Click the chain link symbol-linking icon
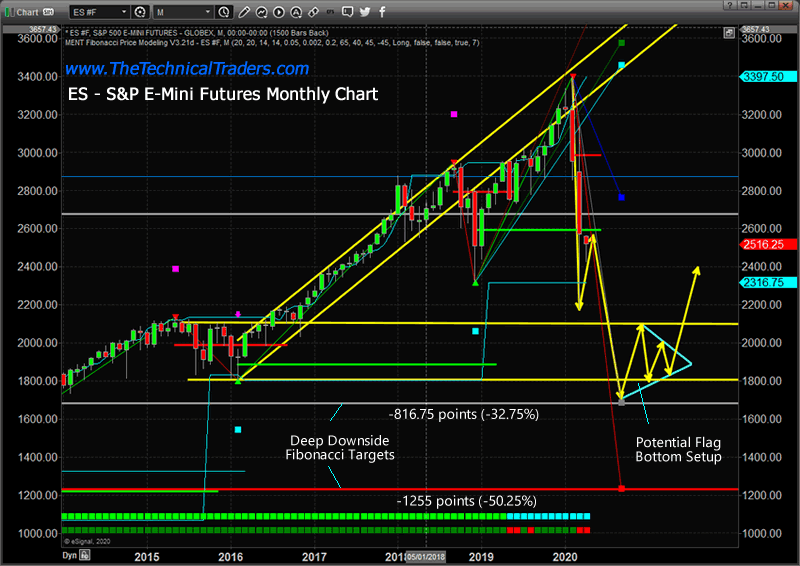The width and height of the screenshot is (800, 566). [x=313, y=12]
